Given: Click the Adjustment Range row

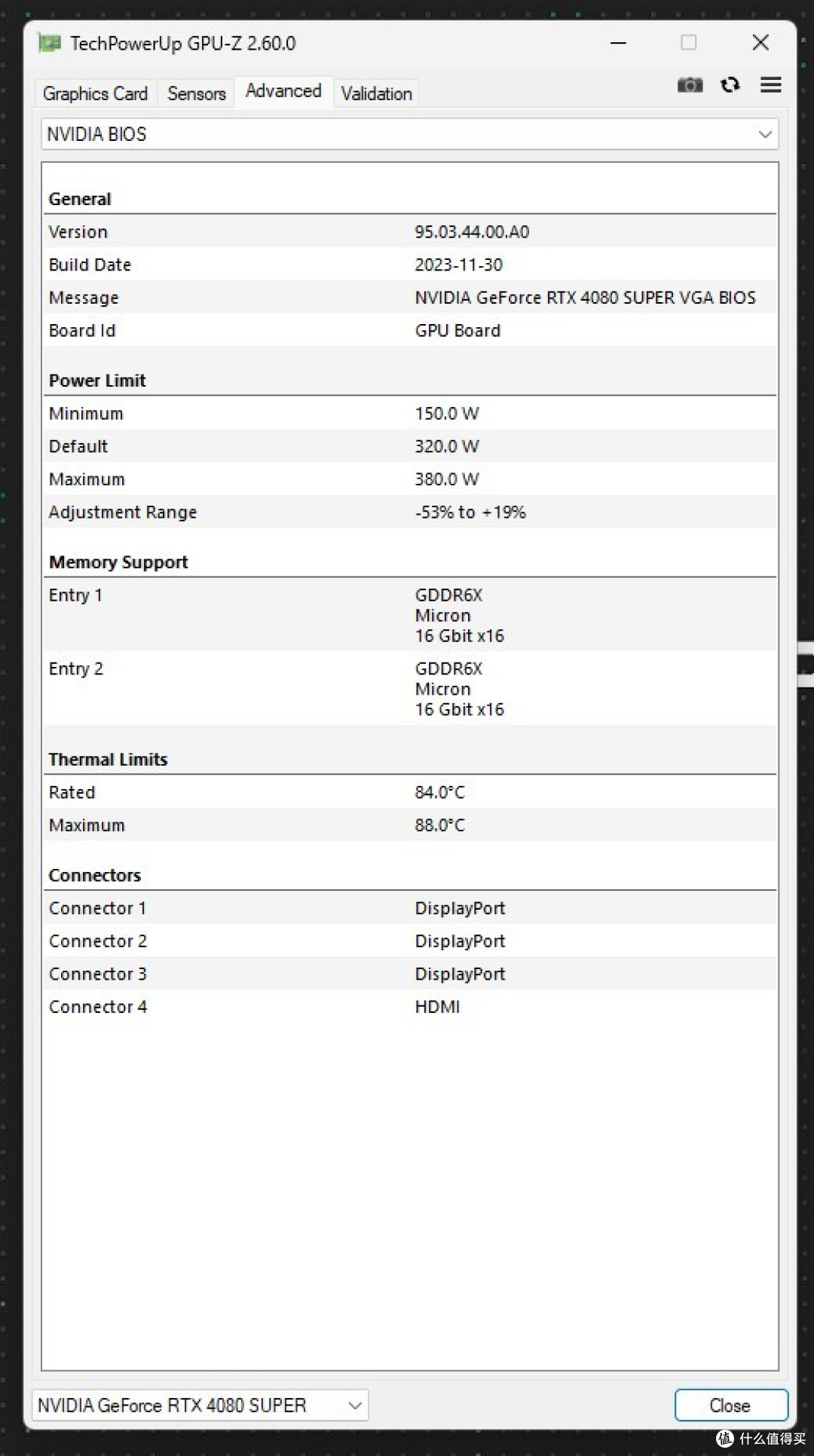Looking at the screenshot, I should [409, 512].
